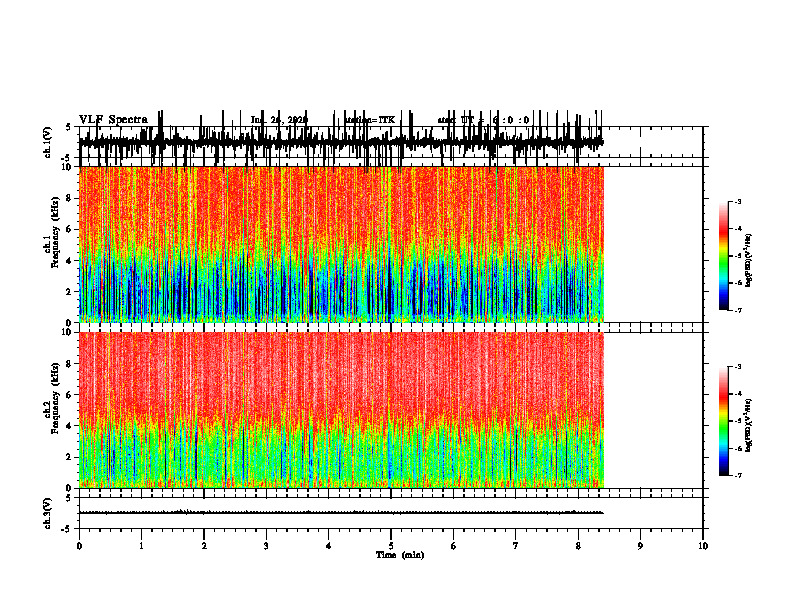Click the ch.3 flat waveform trace

341,513
